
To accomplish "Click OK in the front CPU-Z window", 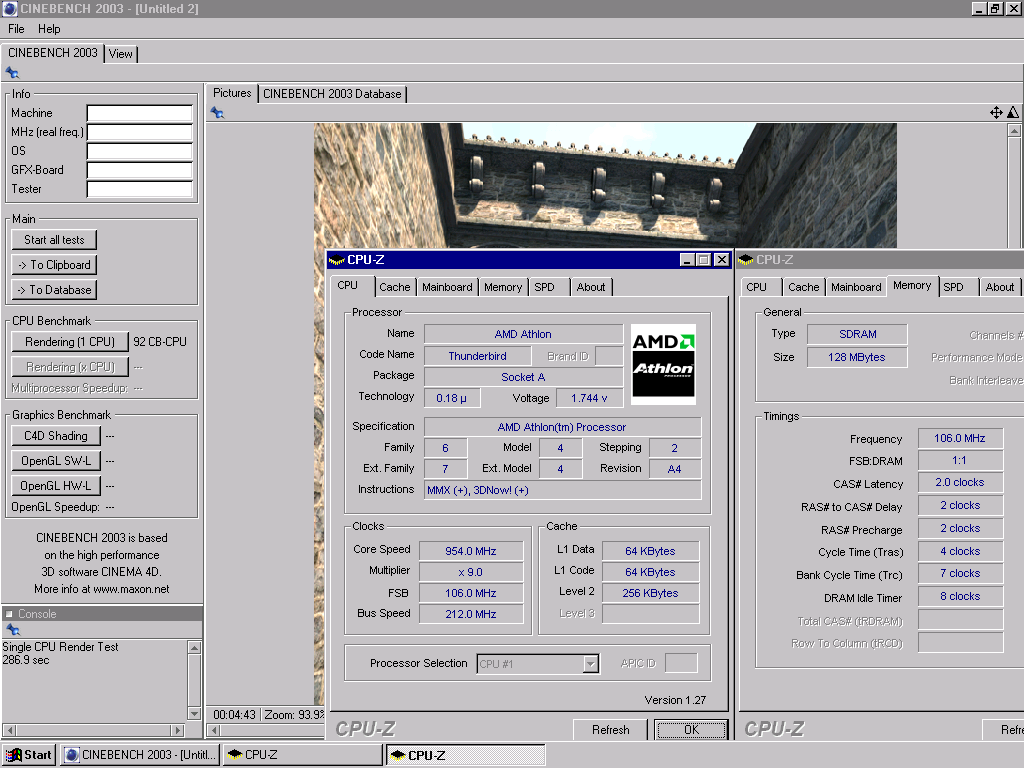I will pyautogui.click(x=691, y=729).
